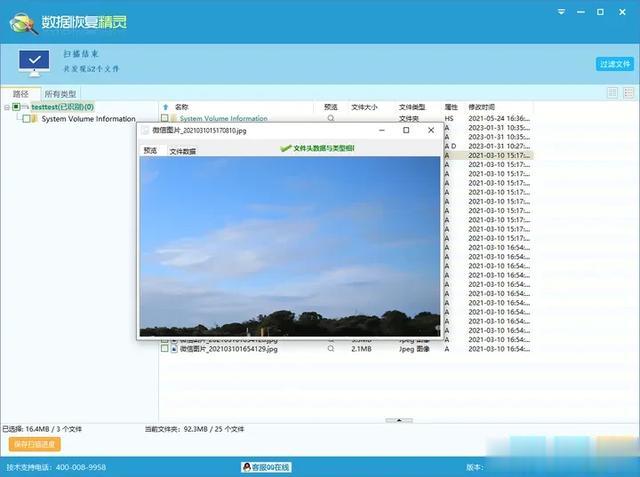This screenshot has height=477, width=640.
Task: Click 当前文件夹: 92.3MB / 25 个文件 status
Action: pos(194,429)
